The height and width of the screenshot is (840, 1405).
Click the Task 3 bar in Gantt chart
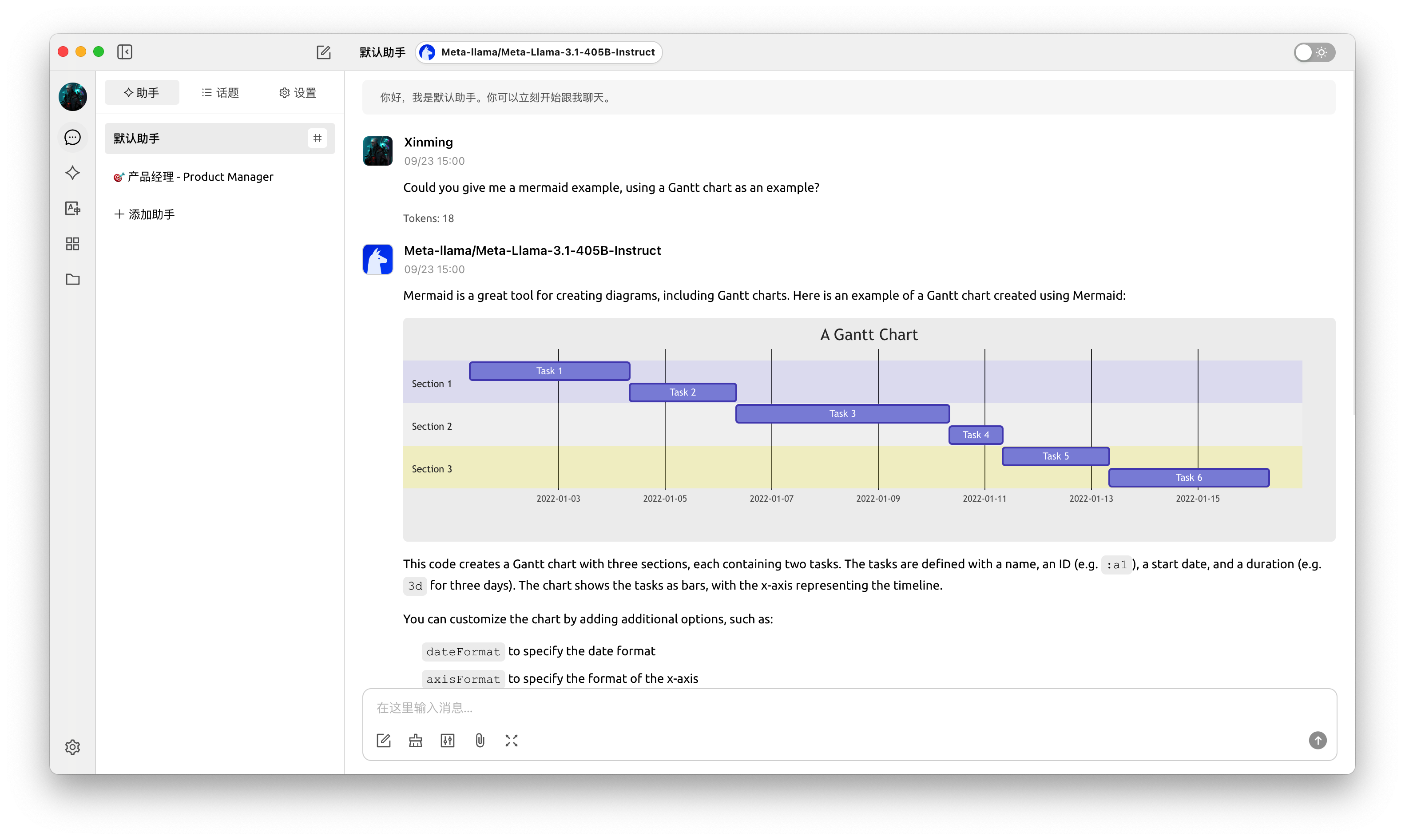(842, 414)
